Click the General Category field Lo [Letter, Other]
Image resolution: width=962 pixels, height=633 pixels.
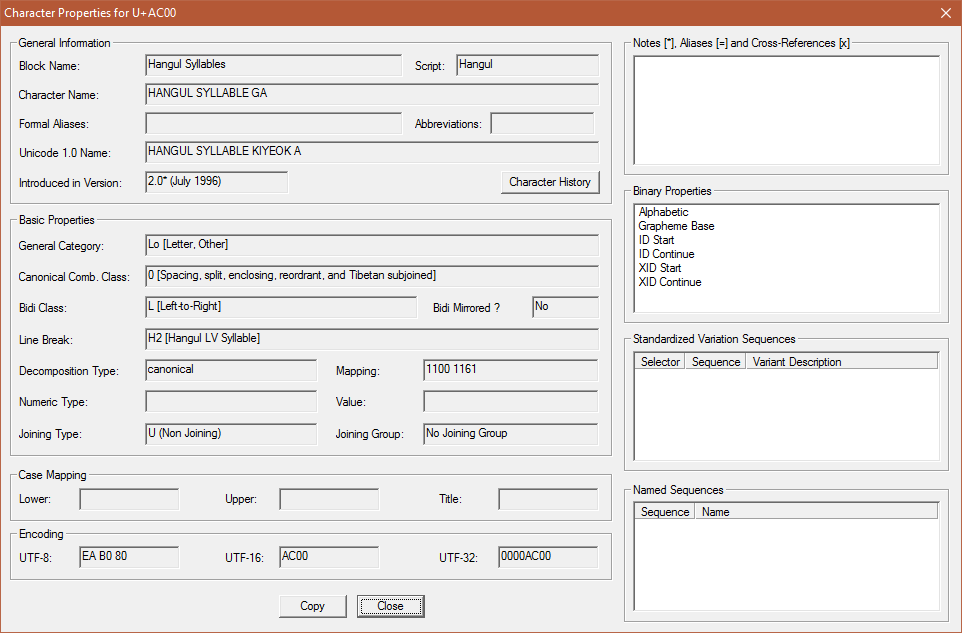click(372, 245)
